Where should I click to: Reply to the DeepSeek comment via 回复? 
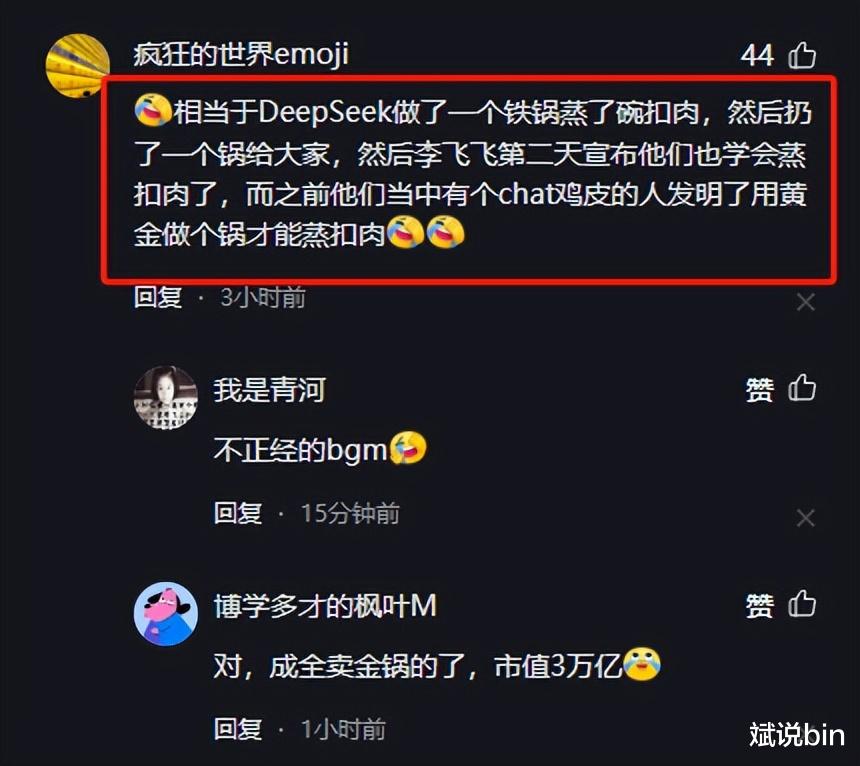click(x=158, y=298)
